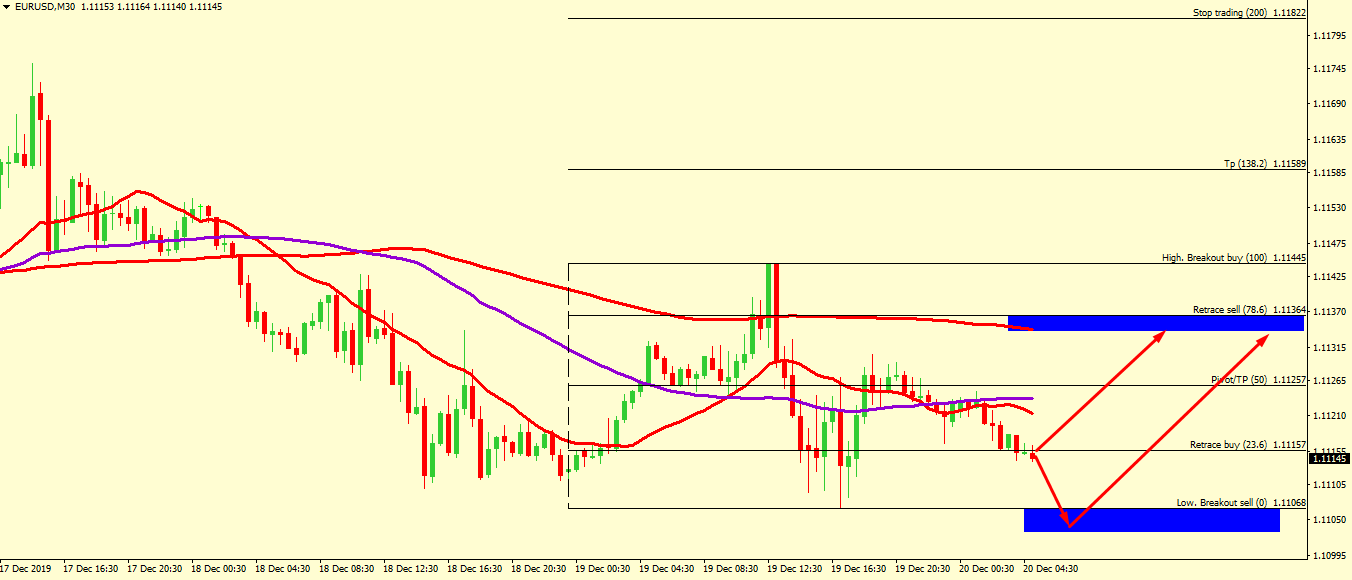1352x580 pixels.
Task: Click the 19 Dec 12:30 time label
Action: click(x=798, y=569)
